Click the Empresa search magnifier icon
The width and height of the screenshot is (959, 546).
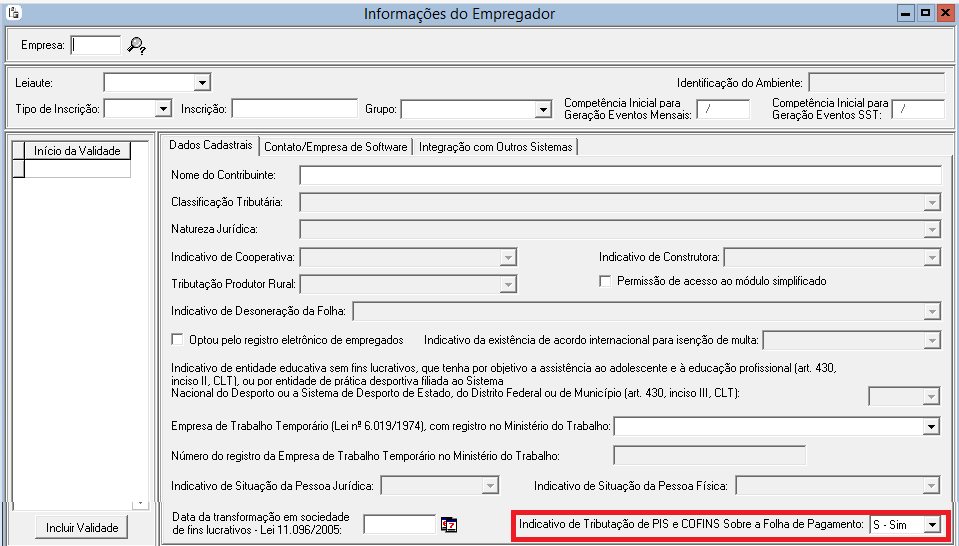pyautogui.click(x=137, y=45)
